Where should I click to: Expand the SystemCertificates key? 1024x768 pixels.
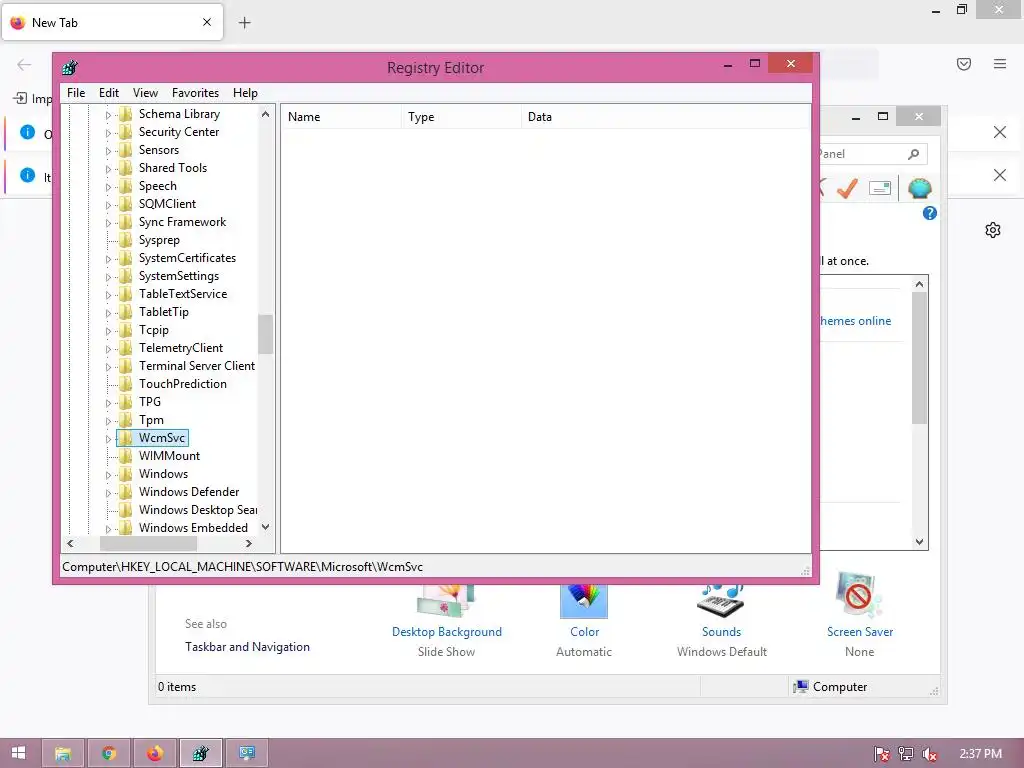(108, 259)
